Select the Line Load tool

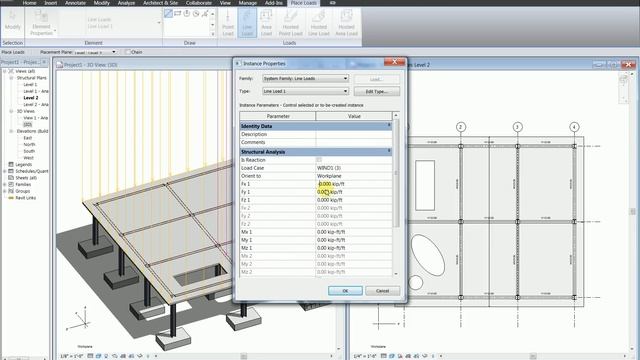pos(247,23)
